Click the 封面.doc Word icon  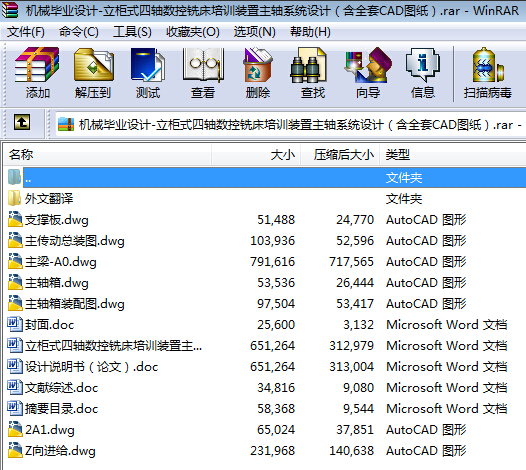[x=15, y=324]
